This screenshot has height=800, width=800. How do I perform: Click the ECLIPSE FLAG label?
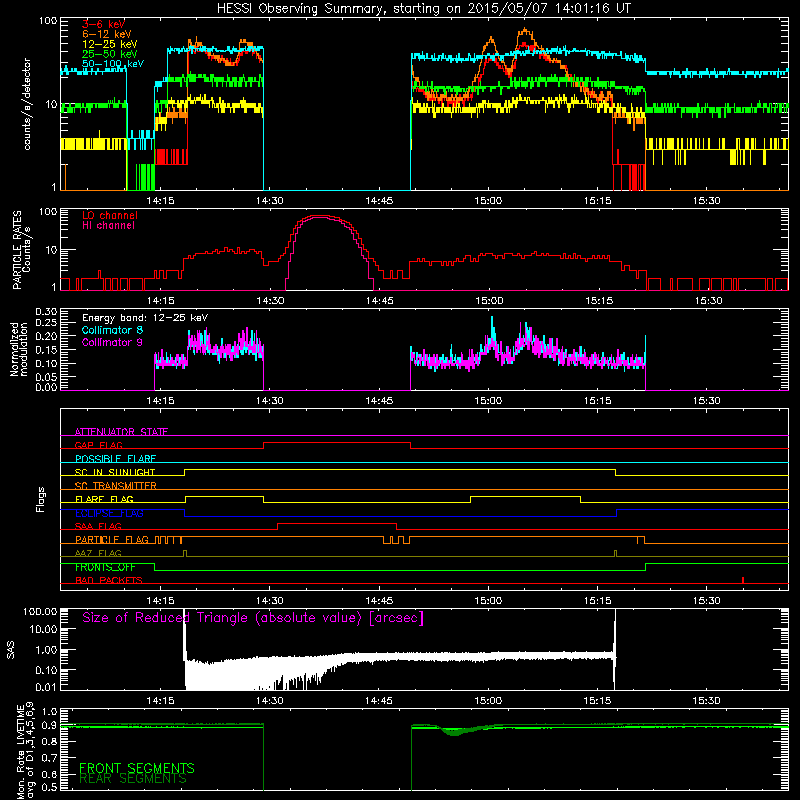point(109,513)
